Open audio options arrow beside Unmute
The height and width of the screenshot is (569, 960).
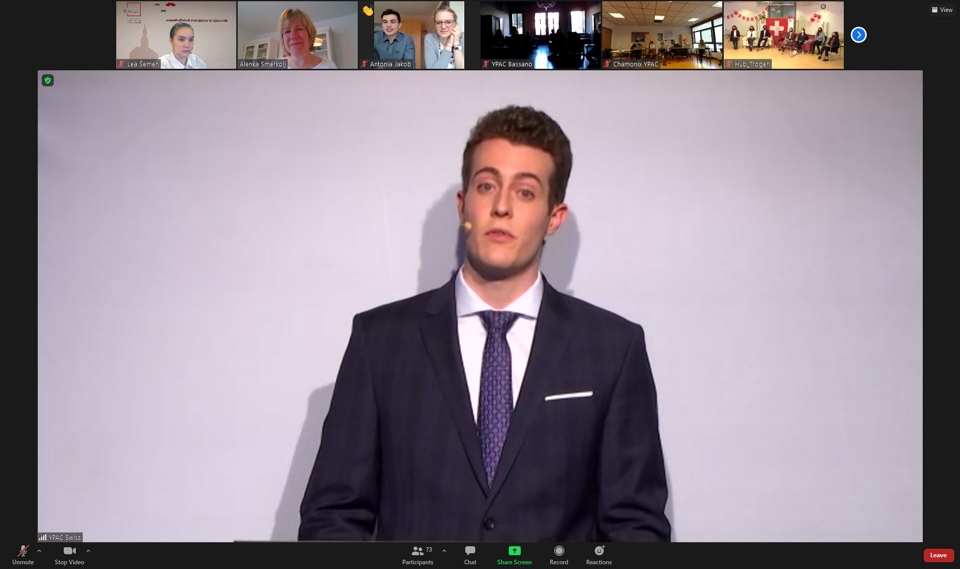39,551
